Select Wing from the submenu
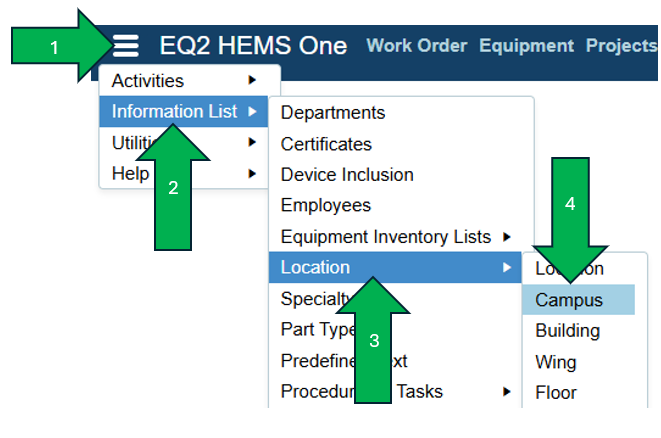Screen dimensions: 661x438 [x=556, y=362]
